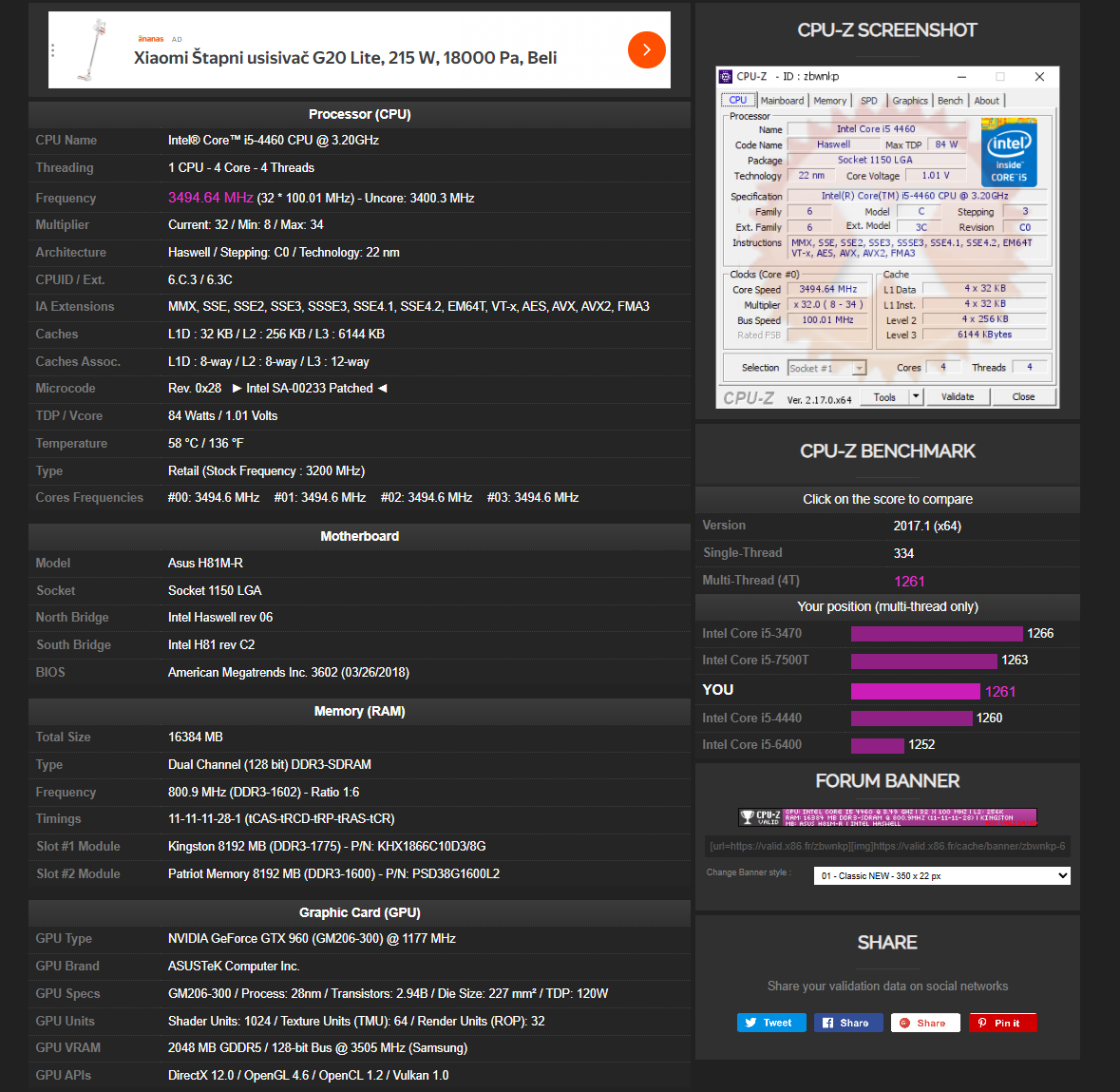Click the Temperature value 58 °C
The width and height of the screenshot is (1120, 1092).
point(206,443)
